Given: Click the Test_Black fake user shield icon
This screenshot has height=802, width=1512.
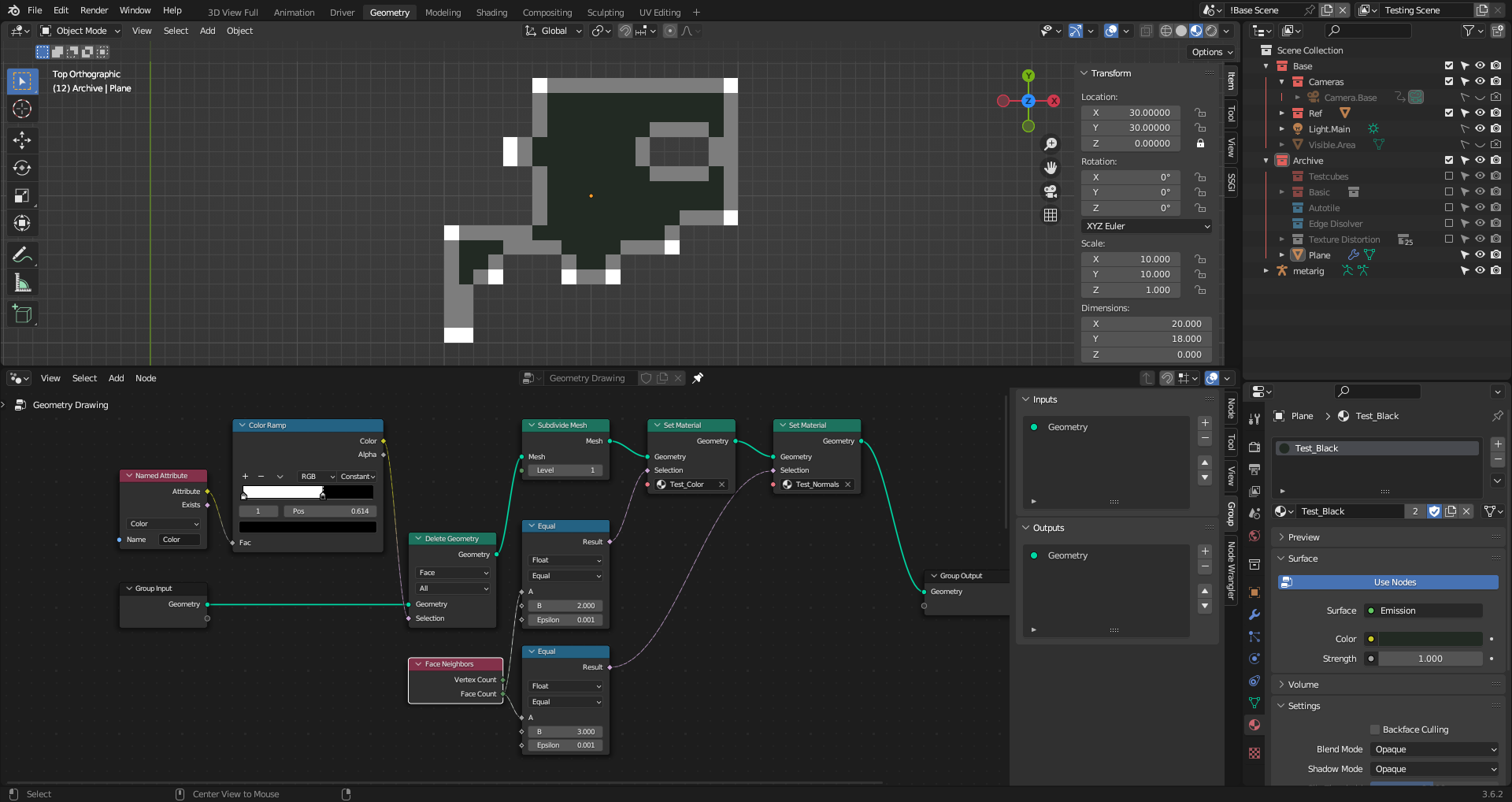Looking at the screenshot, I should coord(1434,511).
